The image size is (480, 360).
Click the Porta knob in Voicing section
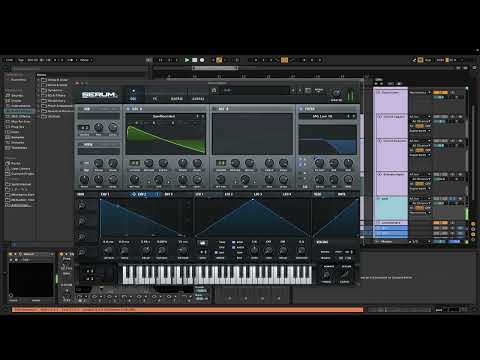point(327,275)
